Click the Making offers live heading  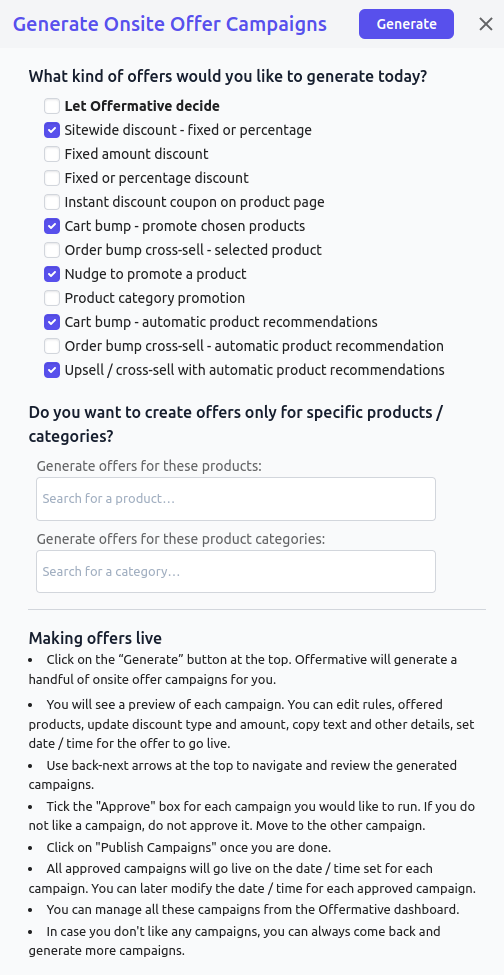pos(95,638)
